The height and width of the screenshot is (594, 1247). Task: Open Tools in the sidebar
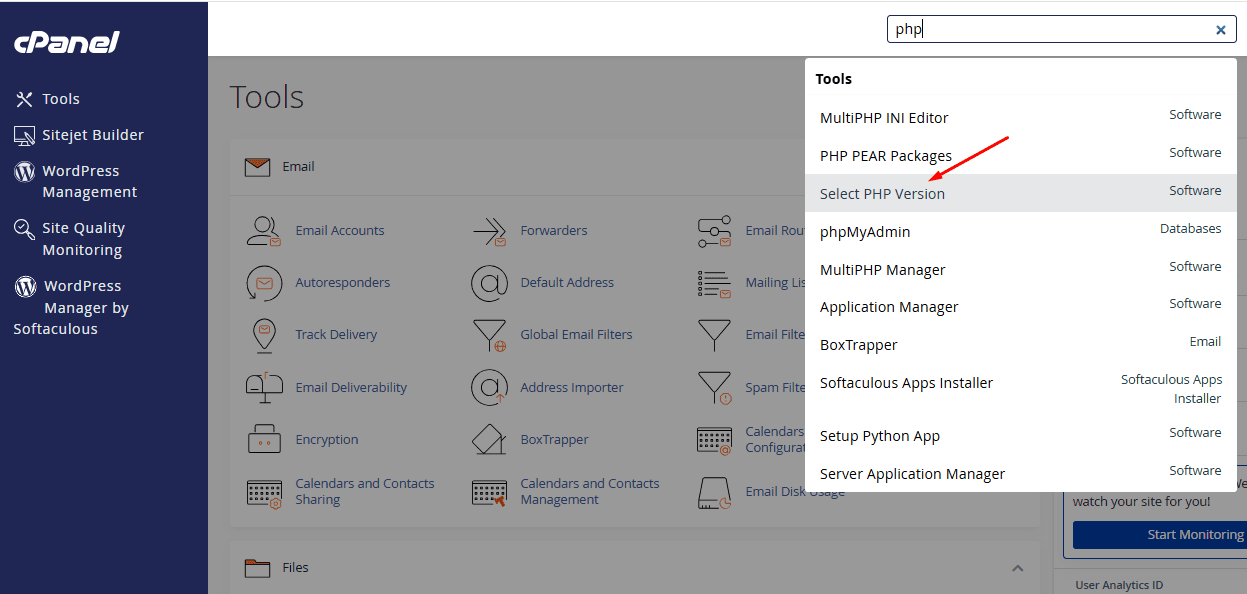click(x=60, y=99)
